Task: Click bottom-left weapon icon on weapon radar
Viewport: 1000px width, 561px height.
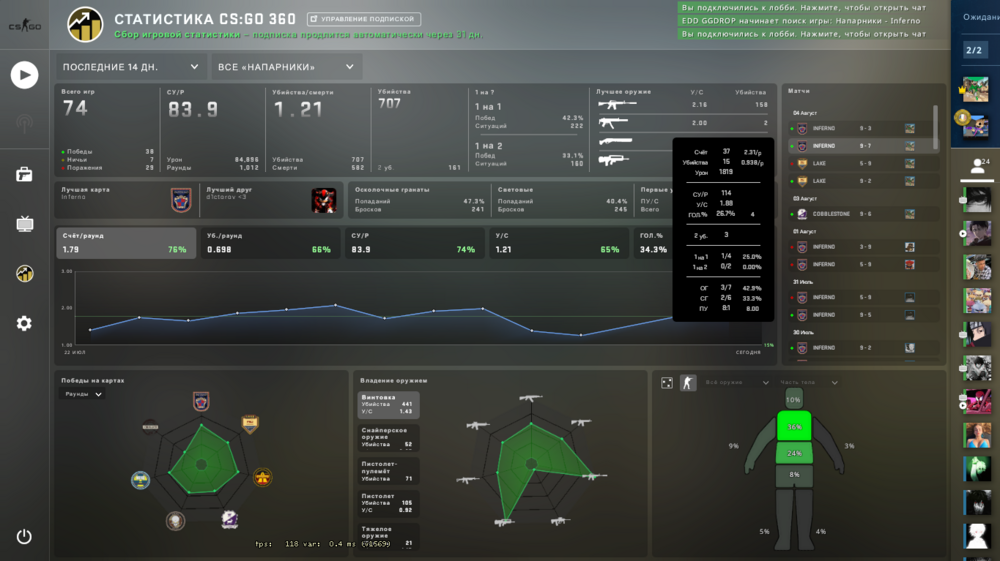Action: pyautogui.click(x=504, y=522)
